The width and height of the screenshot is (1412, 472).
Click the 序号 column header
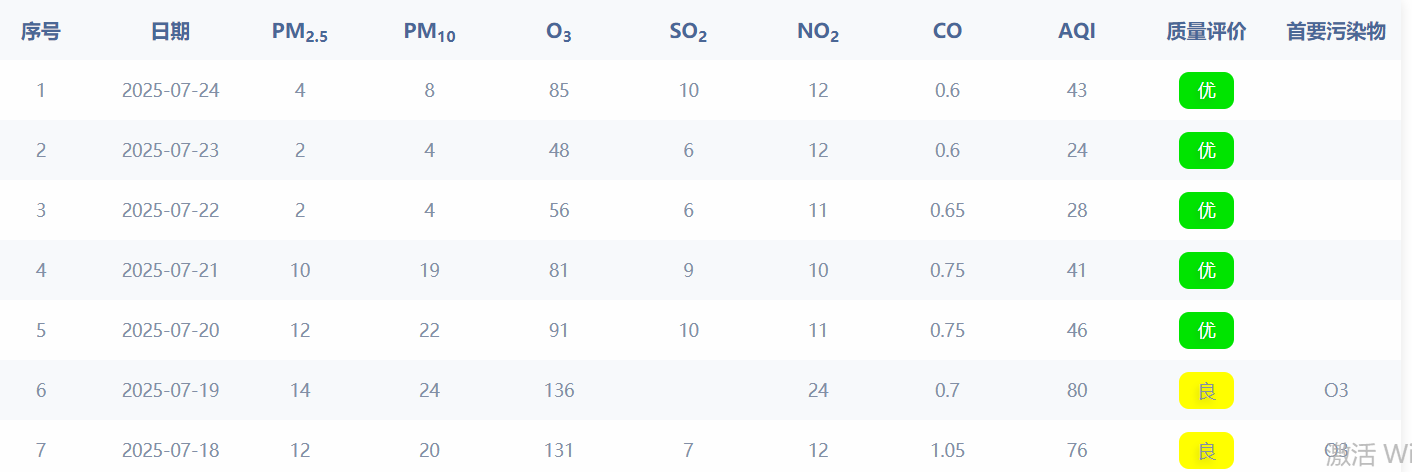(x=41, y=31)
